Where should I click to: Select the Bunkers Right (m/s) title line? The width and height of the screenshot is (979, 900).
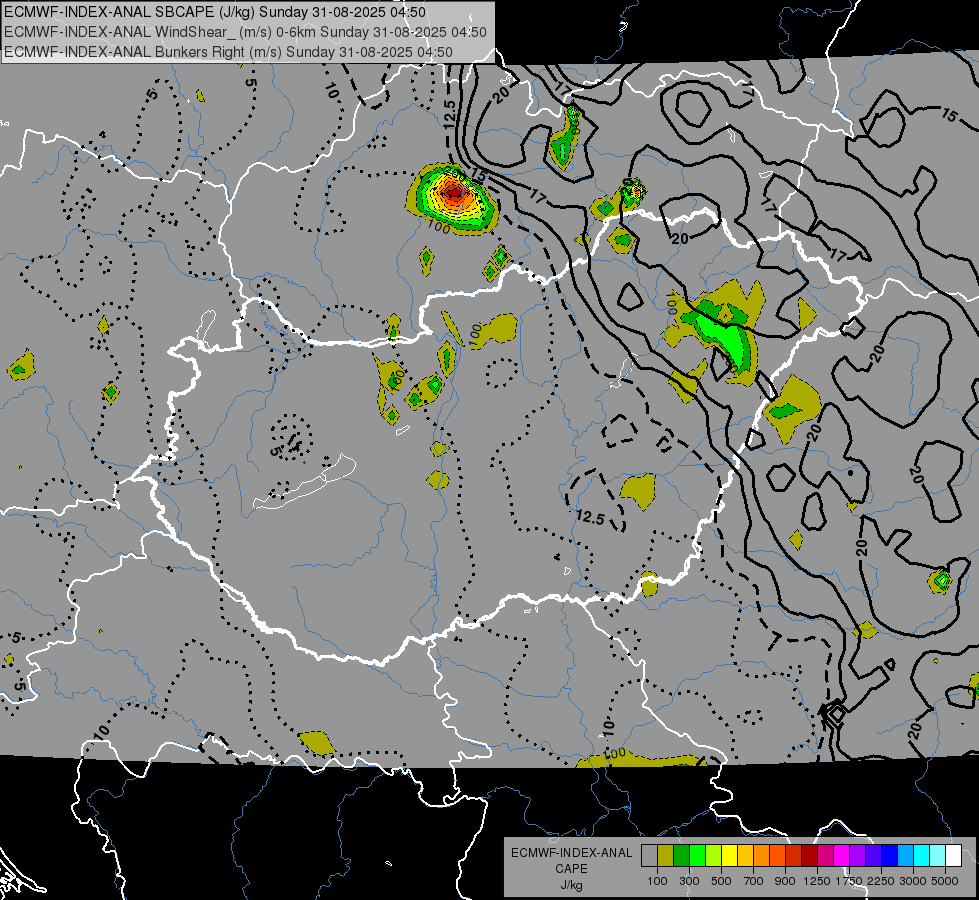[x=228, y=52]
